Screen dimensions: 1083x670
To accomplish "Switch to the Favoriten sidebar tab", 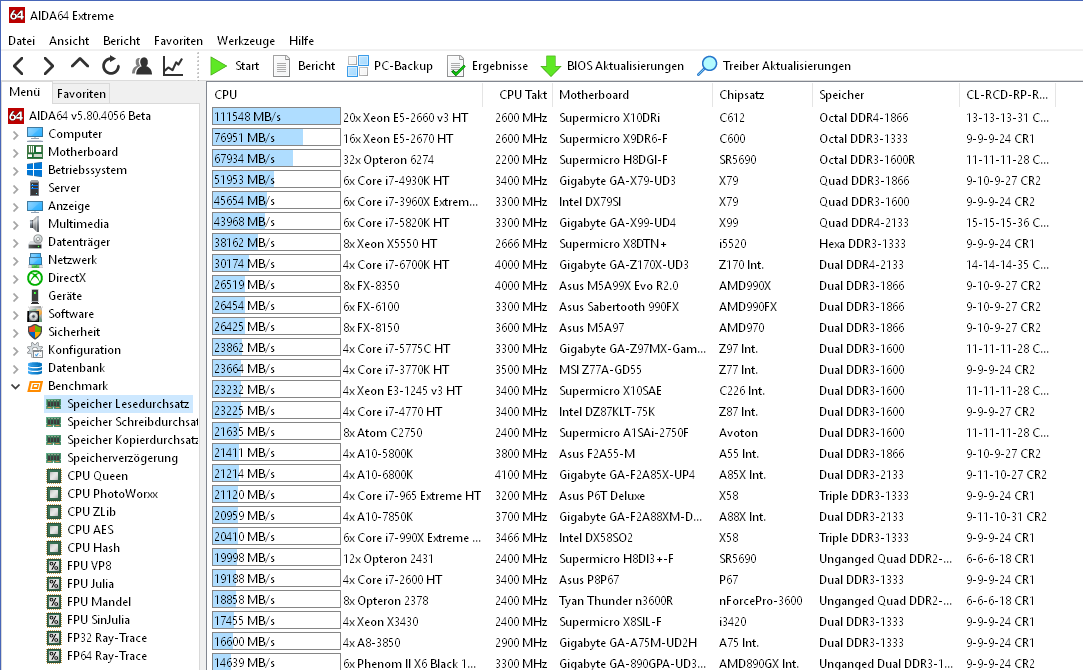I will point(81,93).
